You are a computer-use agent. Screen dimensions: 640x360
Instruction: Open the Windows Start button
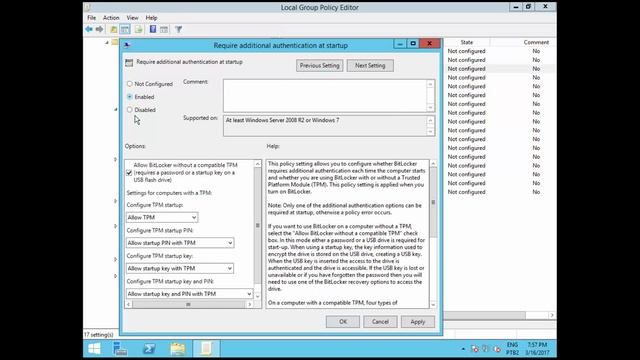pyautogui.click(x=94, y=349)
